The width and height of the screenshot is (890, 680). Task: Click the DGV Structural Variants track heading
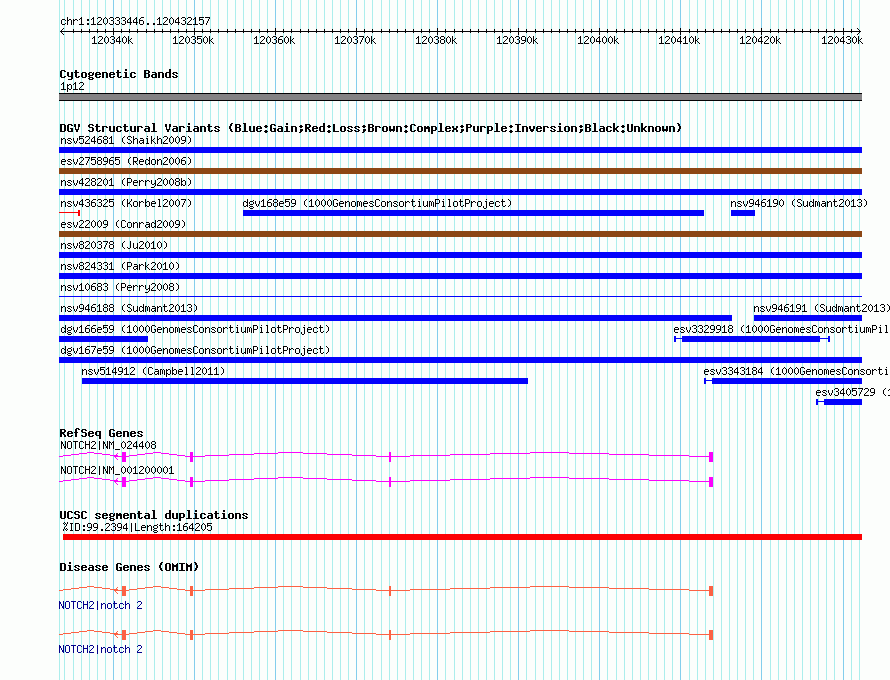coord(370,128)
